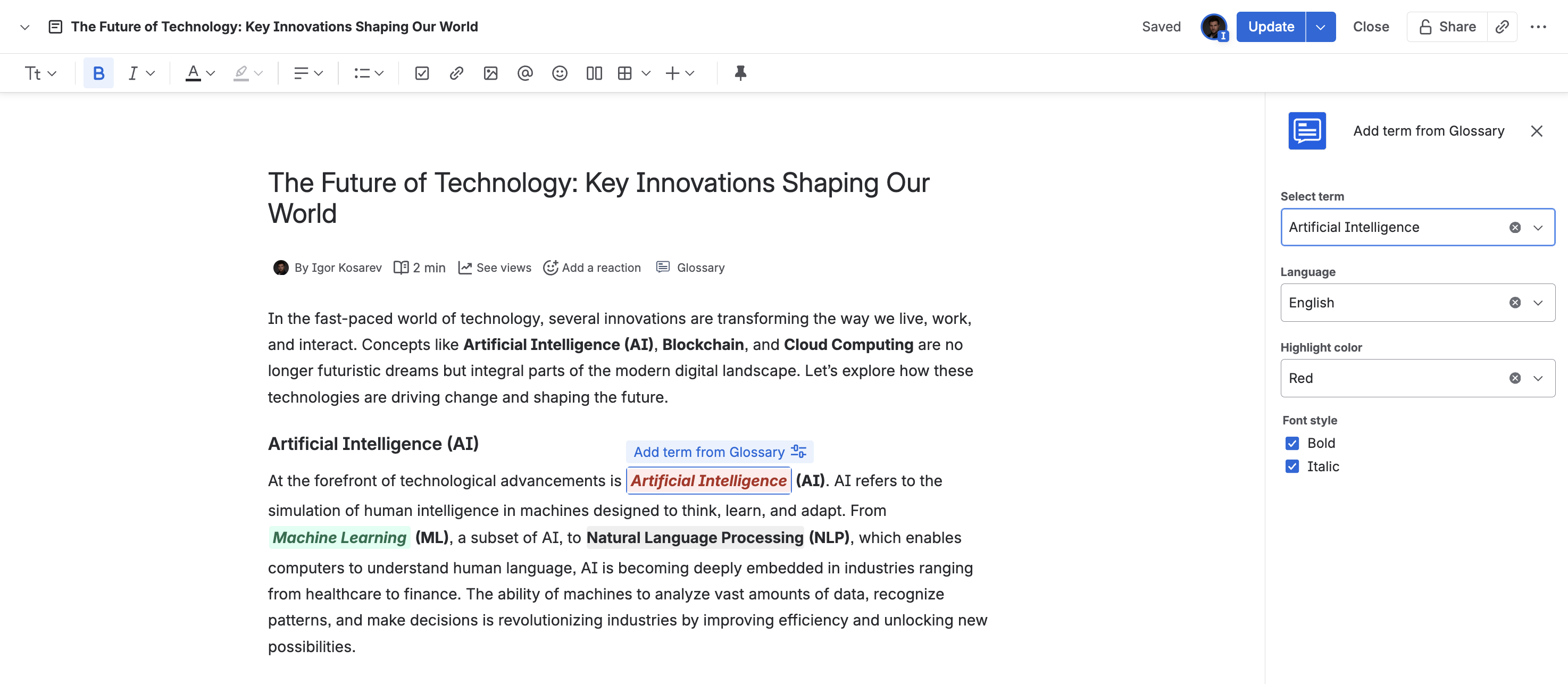
Task: Click the insert link toolbar icon
Action: coord(456,73)
